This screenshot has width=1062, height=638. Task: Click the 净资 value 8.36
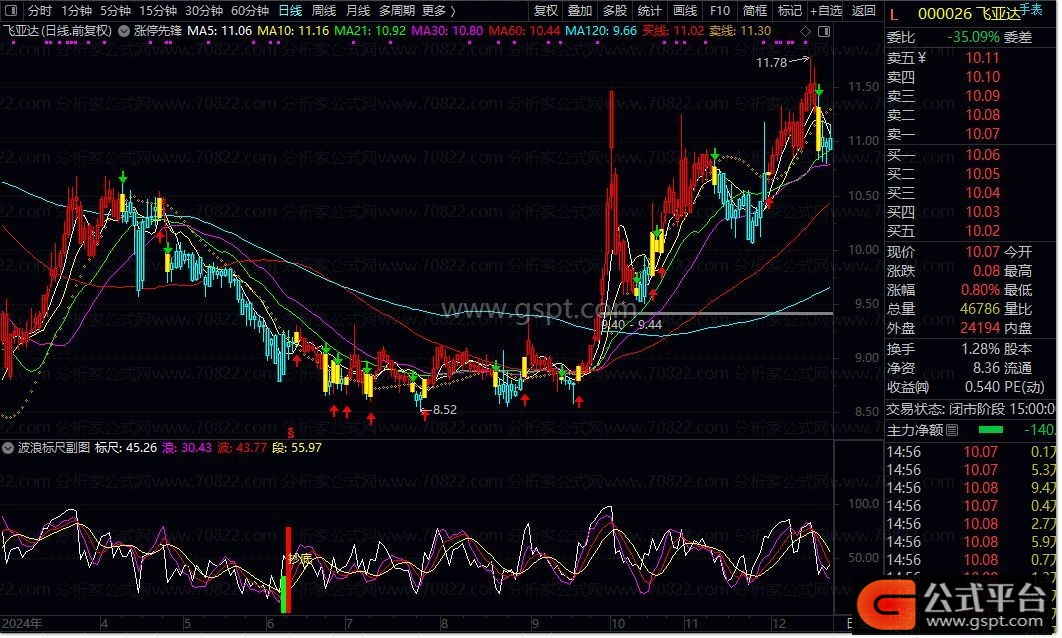click(x=986, y=368)
